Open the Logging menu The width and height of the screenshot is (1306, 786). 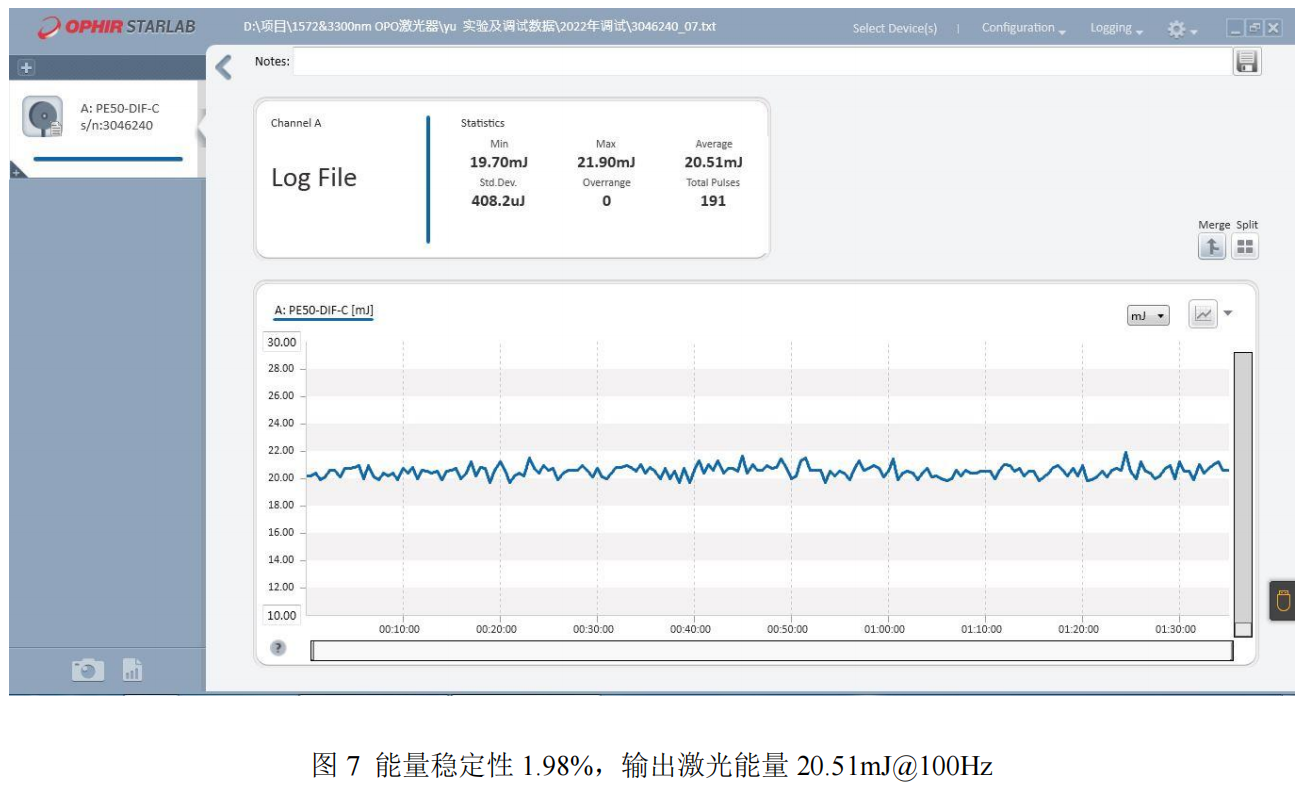[1116, 28]
